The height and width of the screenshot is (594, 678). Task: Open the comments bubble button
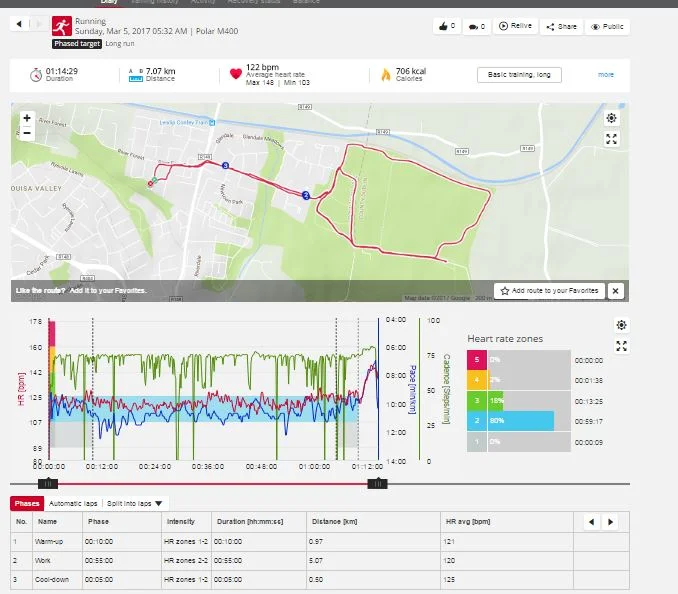tap(477, 27)
